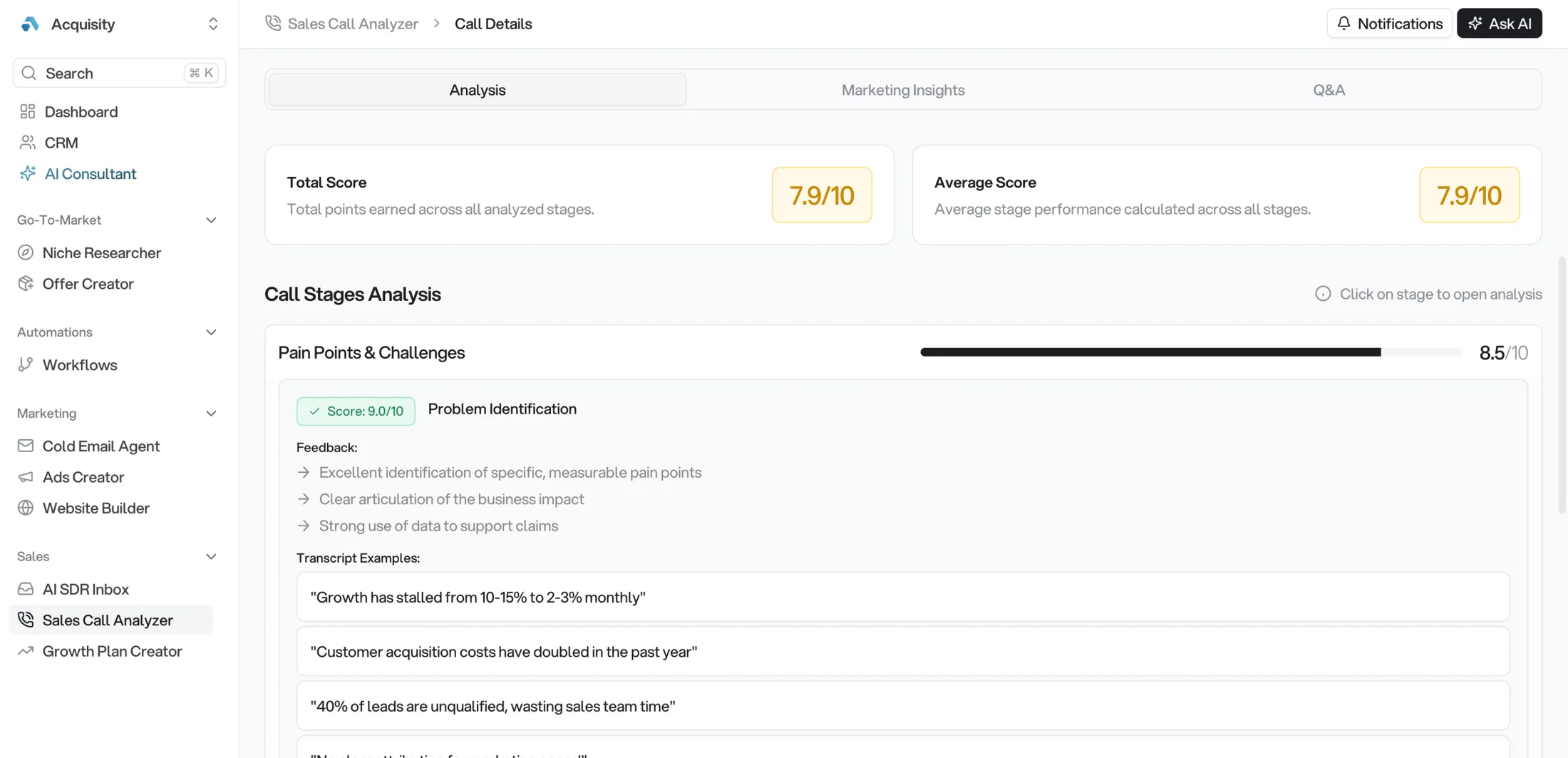Select the Cold Email Agent envelope icon
Image resolution: width=1568 pixels, height=758 pixels.
[26, 446]
